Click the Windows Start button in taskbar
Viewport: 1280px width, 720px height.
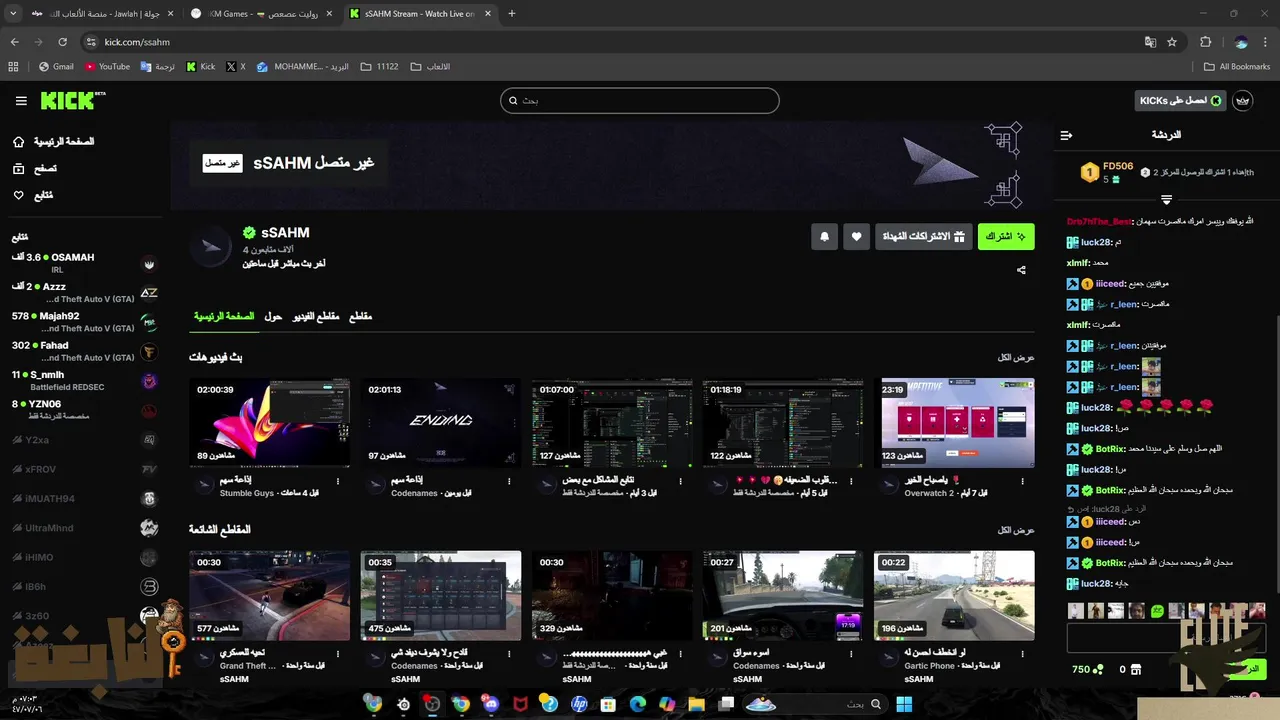tap(904, 704)
